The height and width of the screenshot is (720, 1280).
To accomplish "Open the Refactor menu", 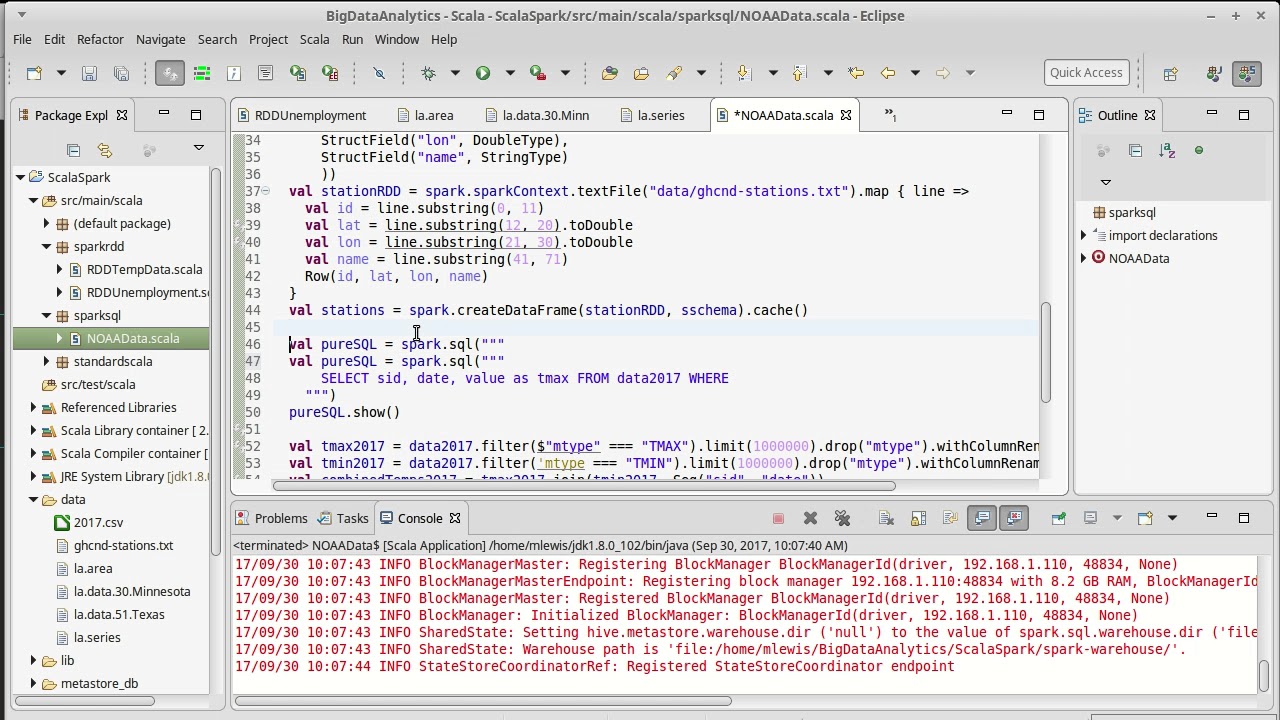I will pos(100,39).
